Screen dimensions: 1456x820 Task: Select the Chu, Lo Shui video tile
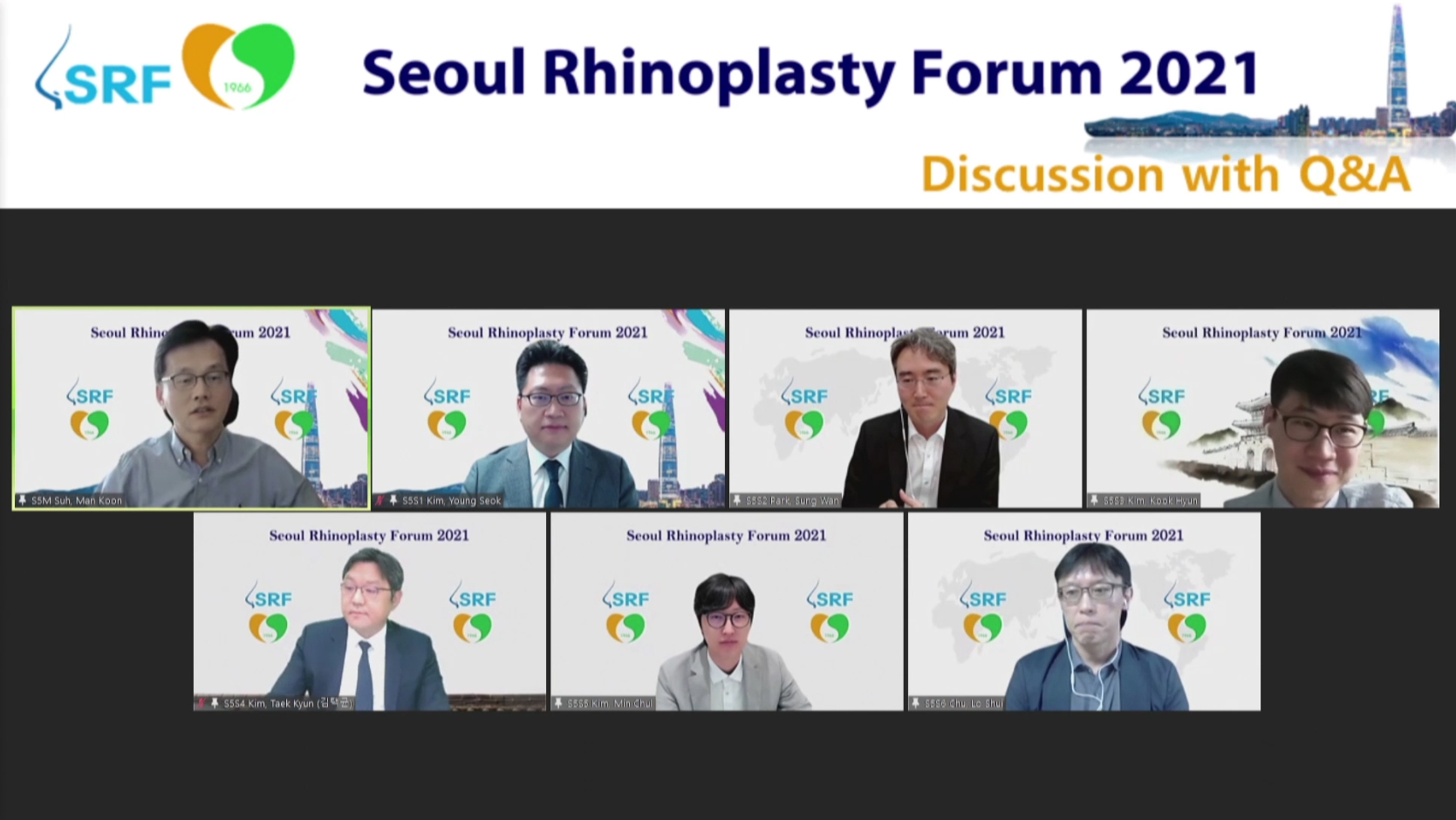(x=1083, y=611)
